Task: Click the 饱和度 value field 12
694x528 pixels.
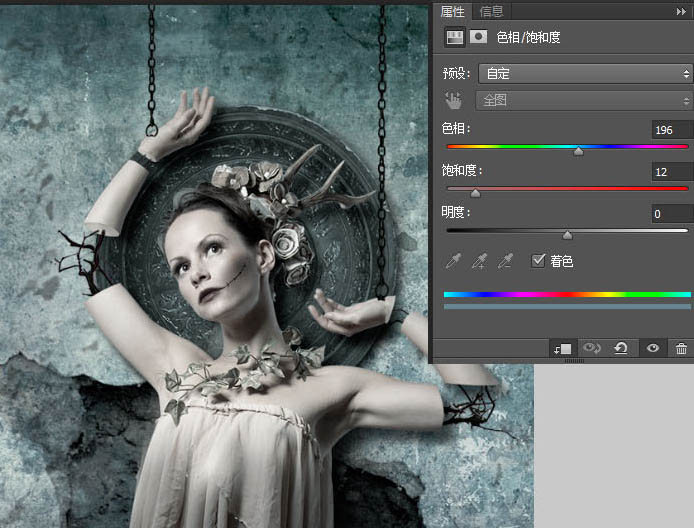Action: (x=673, y=172)
